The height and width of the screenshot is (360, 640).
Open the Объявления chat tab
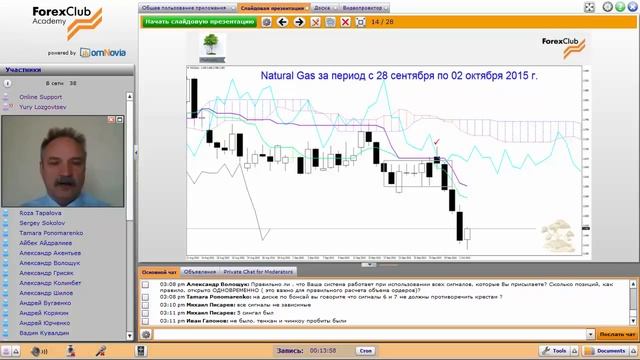point(200,272)
